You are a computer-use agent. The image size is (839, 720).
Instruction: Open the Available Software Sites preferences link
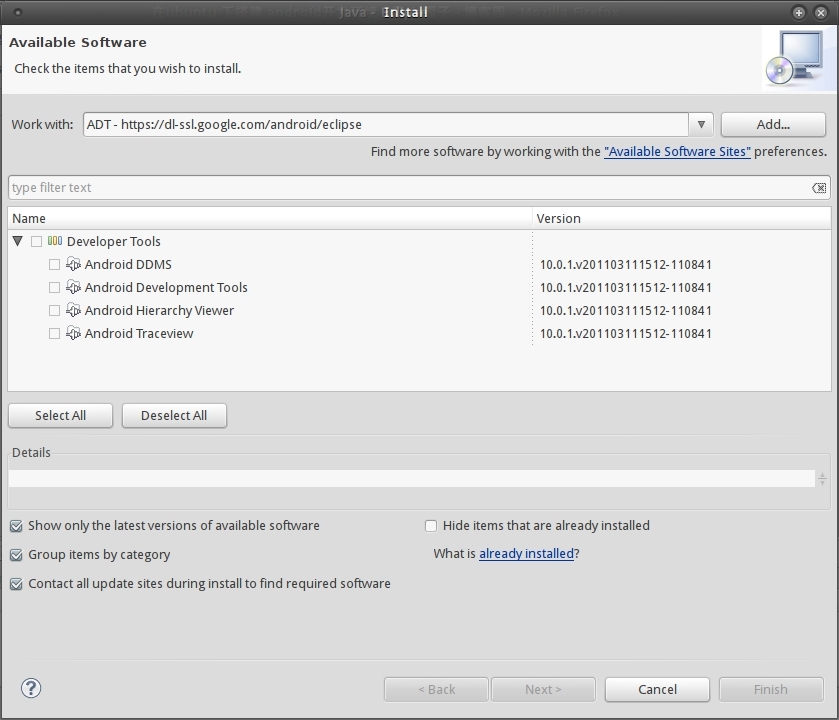(x=677, y=152)
